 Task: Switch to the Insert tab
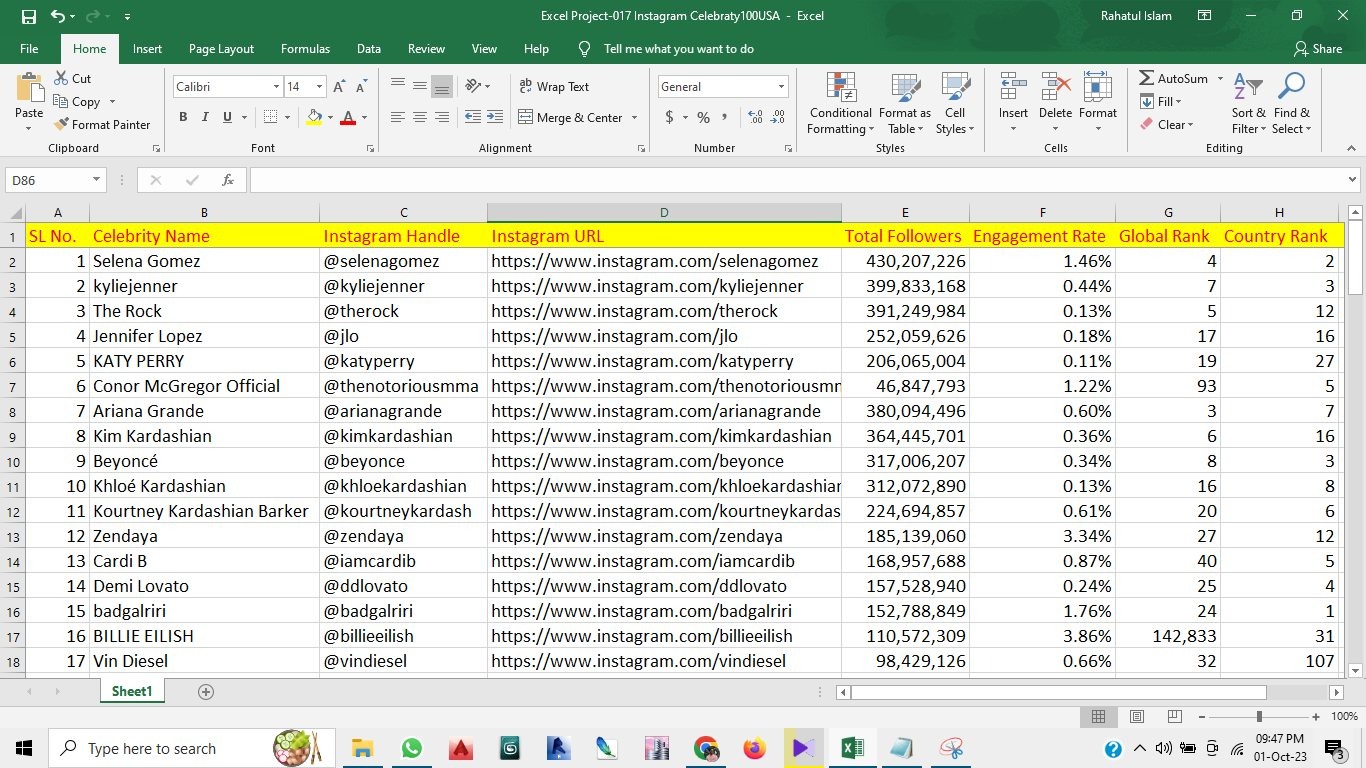(147, 49)
